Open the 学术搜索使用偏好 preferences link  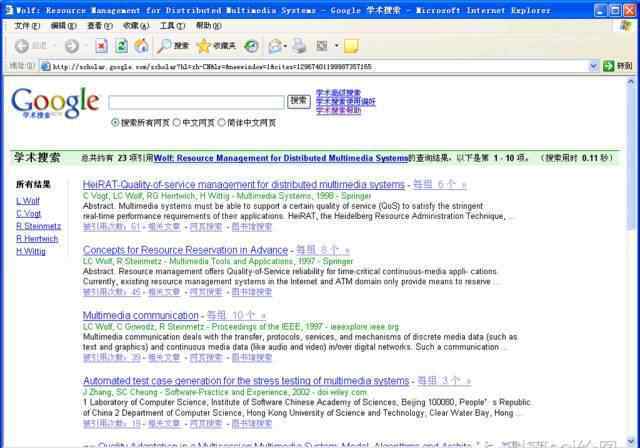[346, 102]
